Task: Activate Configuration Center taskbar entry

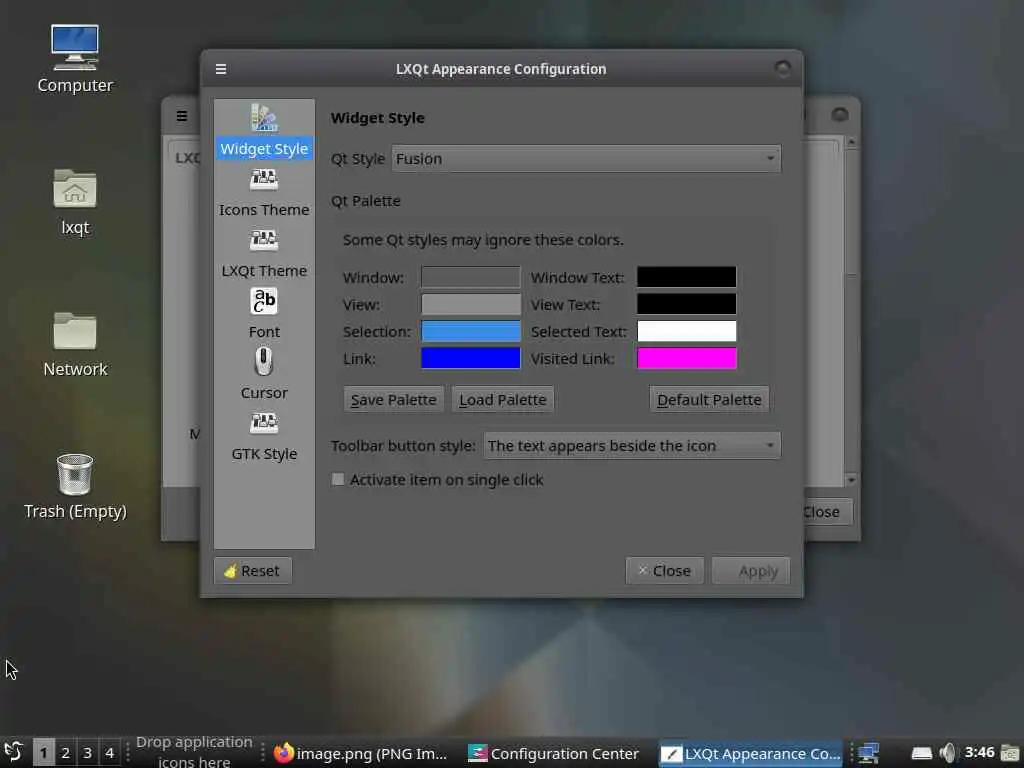Action: [554, 753]
